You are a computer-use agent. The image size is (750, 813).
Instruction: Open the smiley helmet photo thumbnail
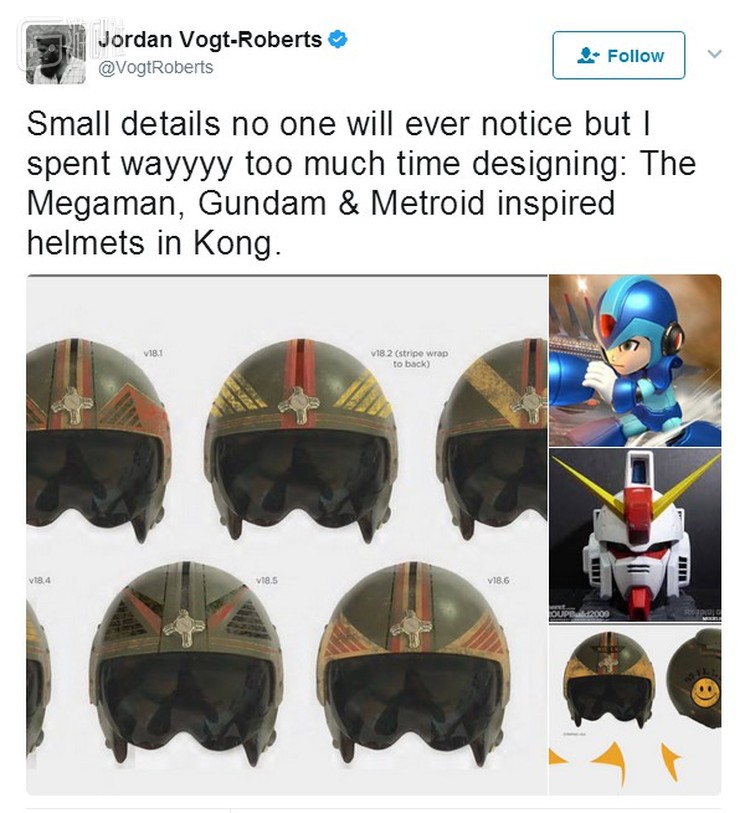[635, 710]
